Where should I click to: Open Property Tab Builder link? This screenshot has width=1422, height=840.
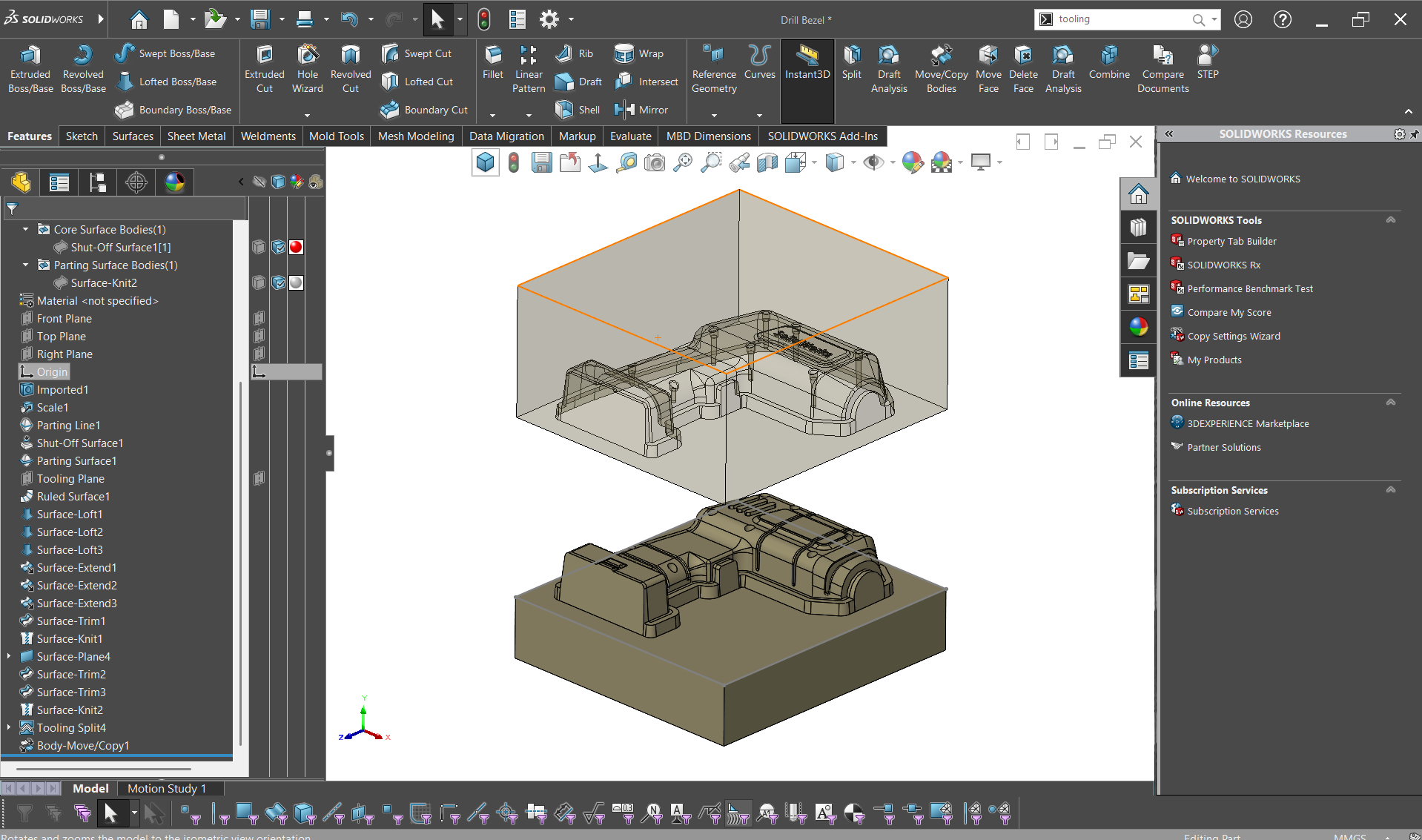[1231, 241]
